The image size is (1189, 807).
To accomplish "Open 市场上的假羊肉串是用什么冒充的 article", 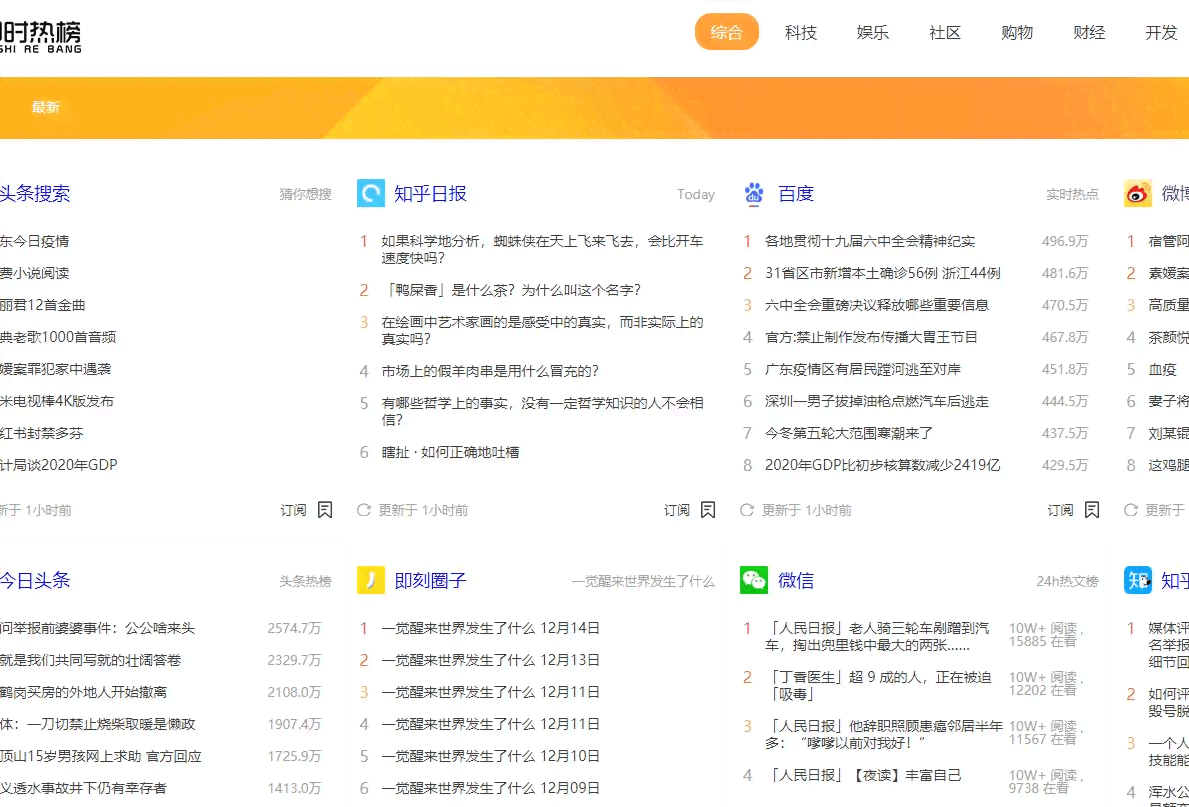I will 490,371.
